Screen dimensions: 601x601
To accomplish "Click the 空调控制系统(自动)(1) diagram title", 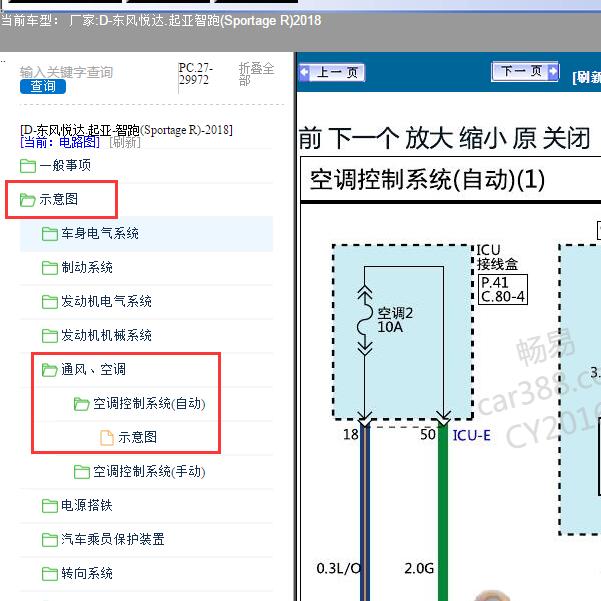I will coord(427,179).
